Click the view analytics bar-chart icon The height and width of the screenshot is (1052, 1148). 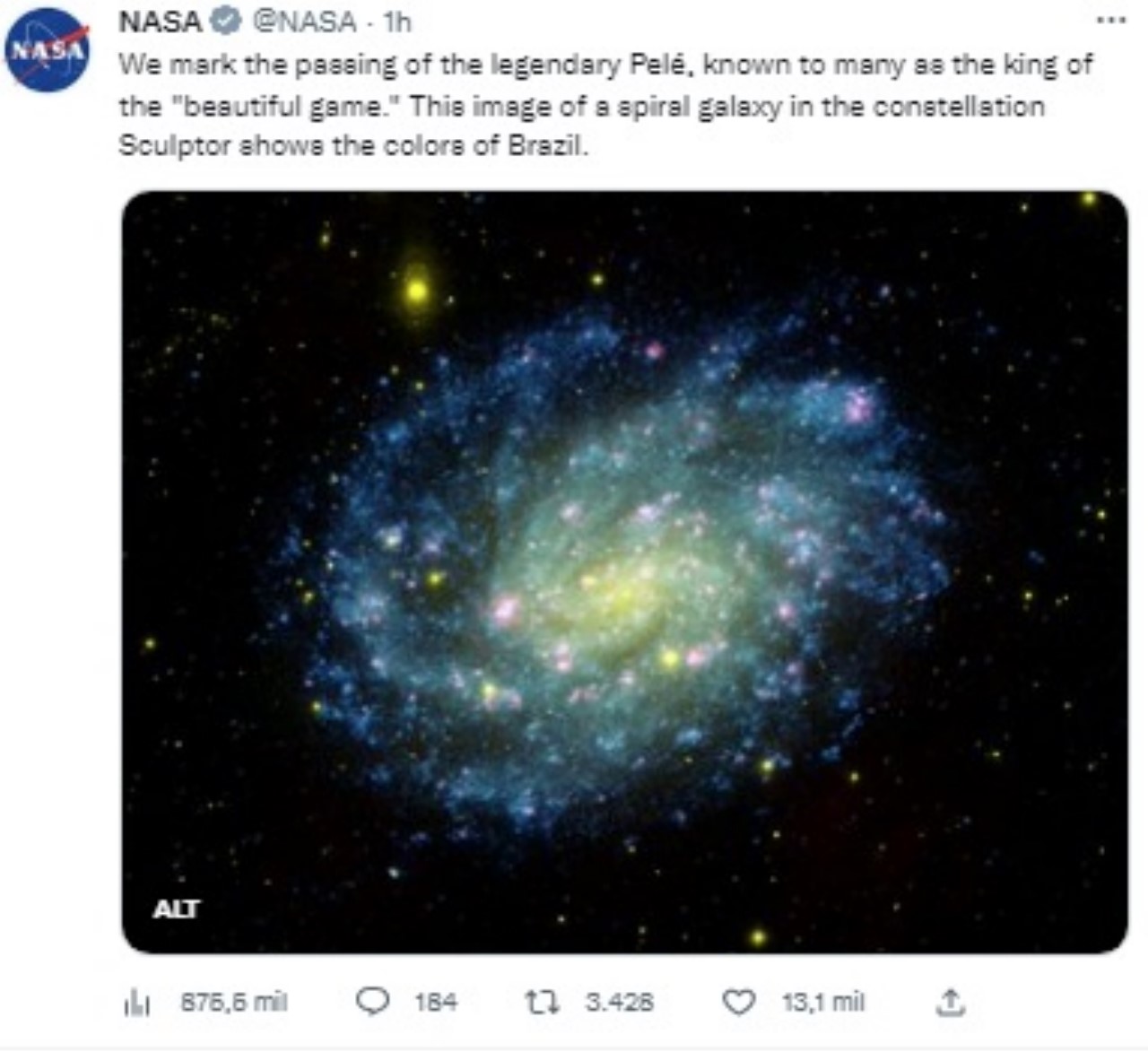point(135,1003)
